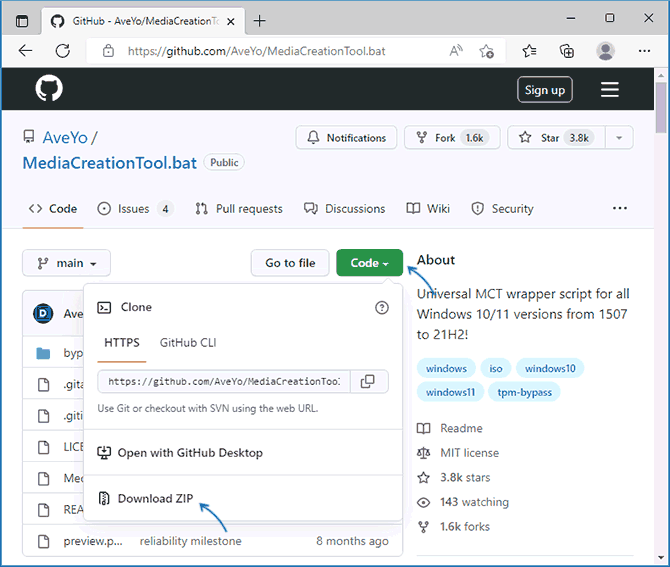Open the reliability milestone commit message
Screen dimensions: 670x567
[x=190, y=541]
